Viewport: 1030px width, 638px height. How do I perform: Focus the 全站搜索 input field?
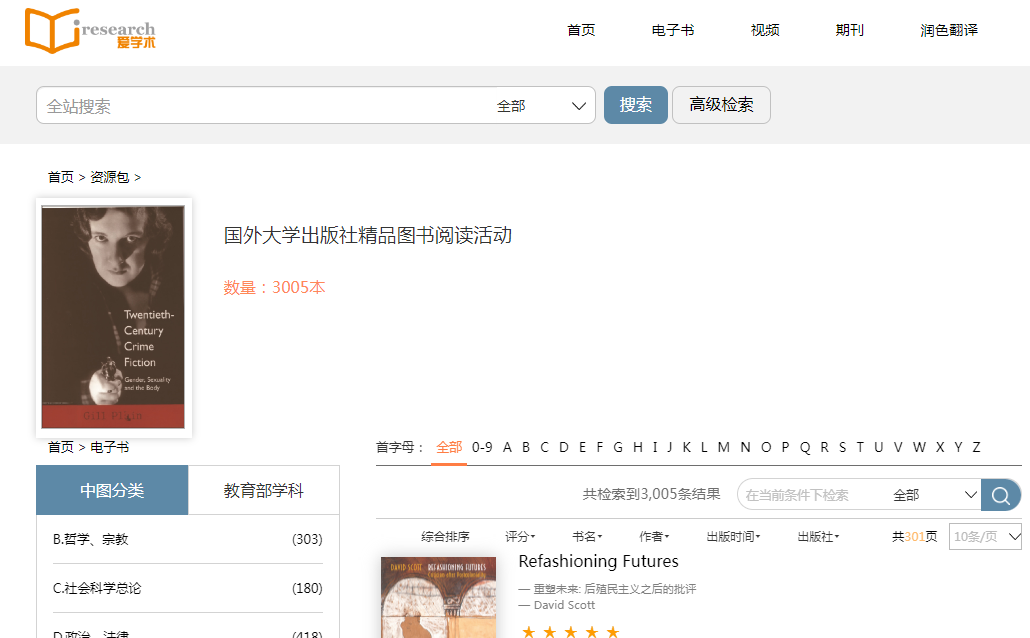tap(260, 106)
